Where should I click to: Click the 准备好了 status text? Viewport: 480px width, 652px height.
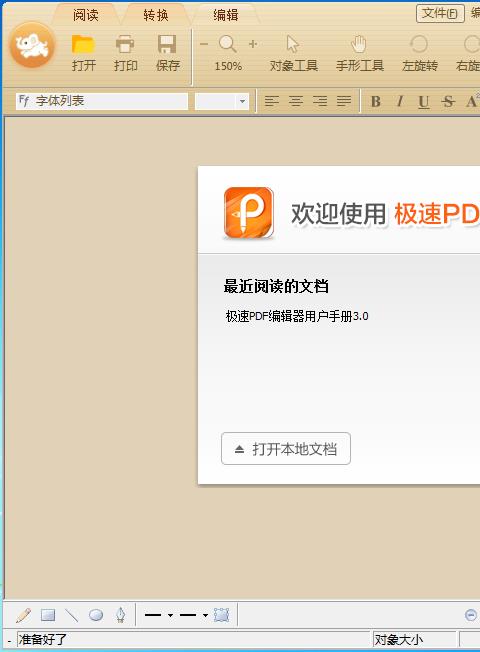pos(42,639)
